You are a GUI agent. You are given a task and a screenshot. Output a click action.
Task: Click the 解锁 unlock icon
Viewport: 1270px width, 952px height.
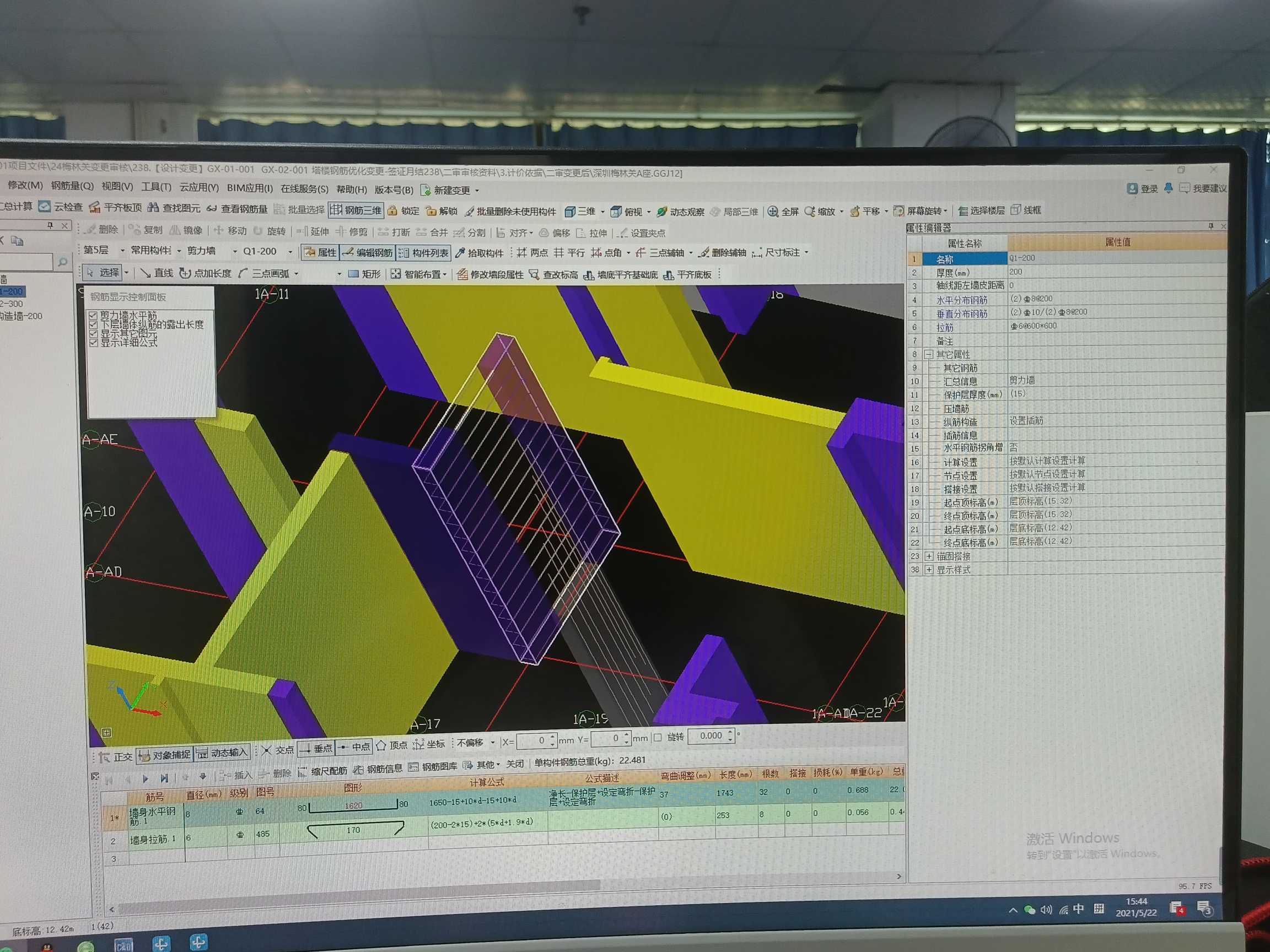(x=430, y=211)
